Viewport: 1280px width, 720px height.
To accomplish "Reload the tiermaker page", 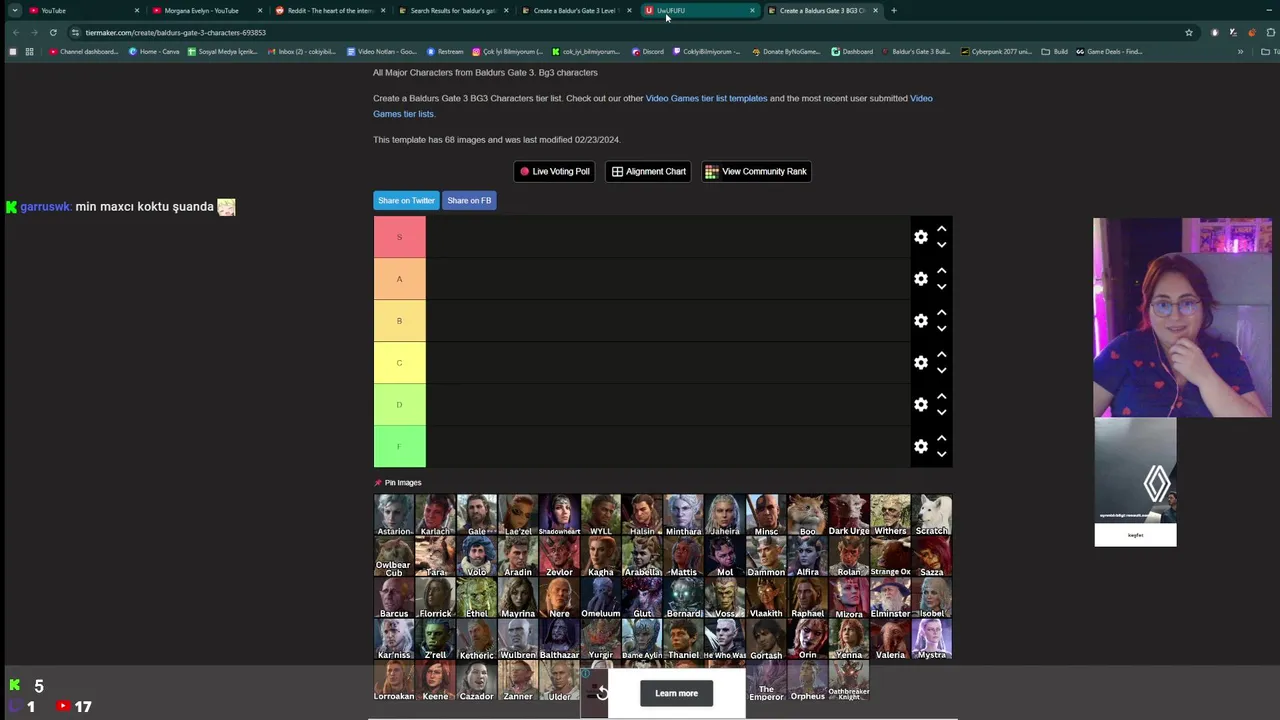I will [x=53, y=32].
